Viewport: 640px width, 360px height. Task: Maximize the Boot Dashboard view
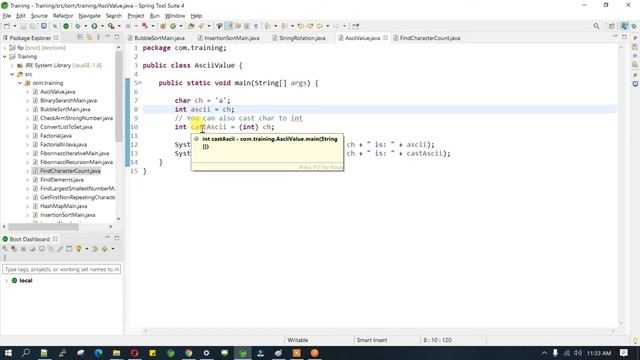(117, 238)
